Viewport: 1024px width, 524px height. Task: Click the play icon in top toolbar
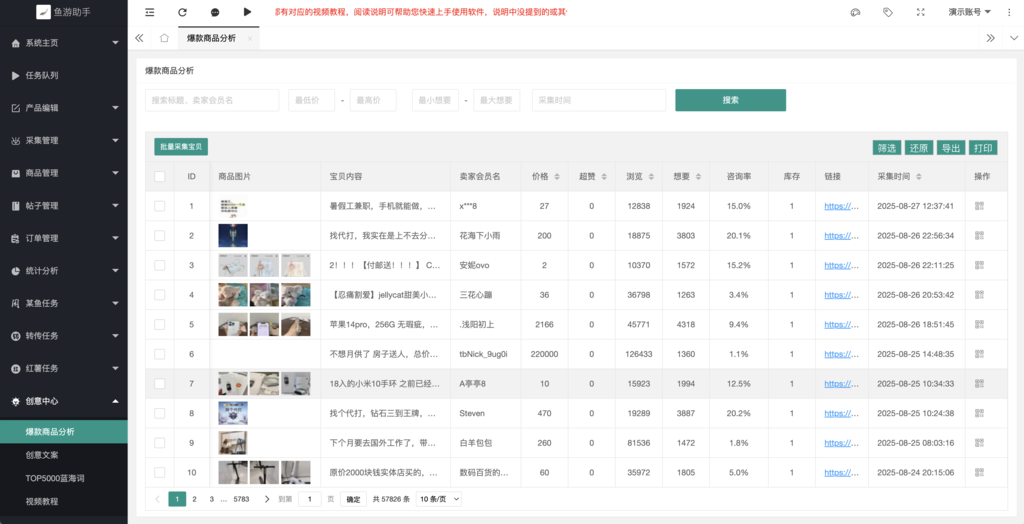point(247,12)
